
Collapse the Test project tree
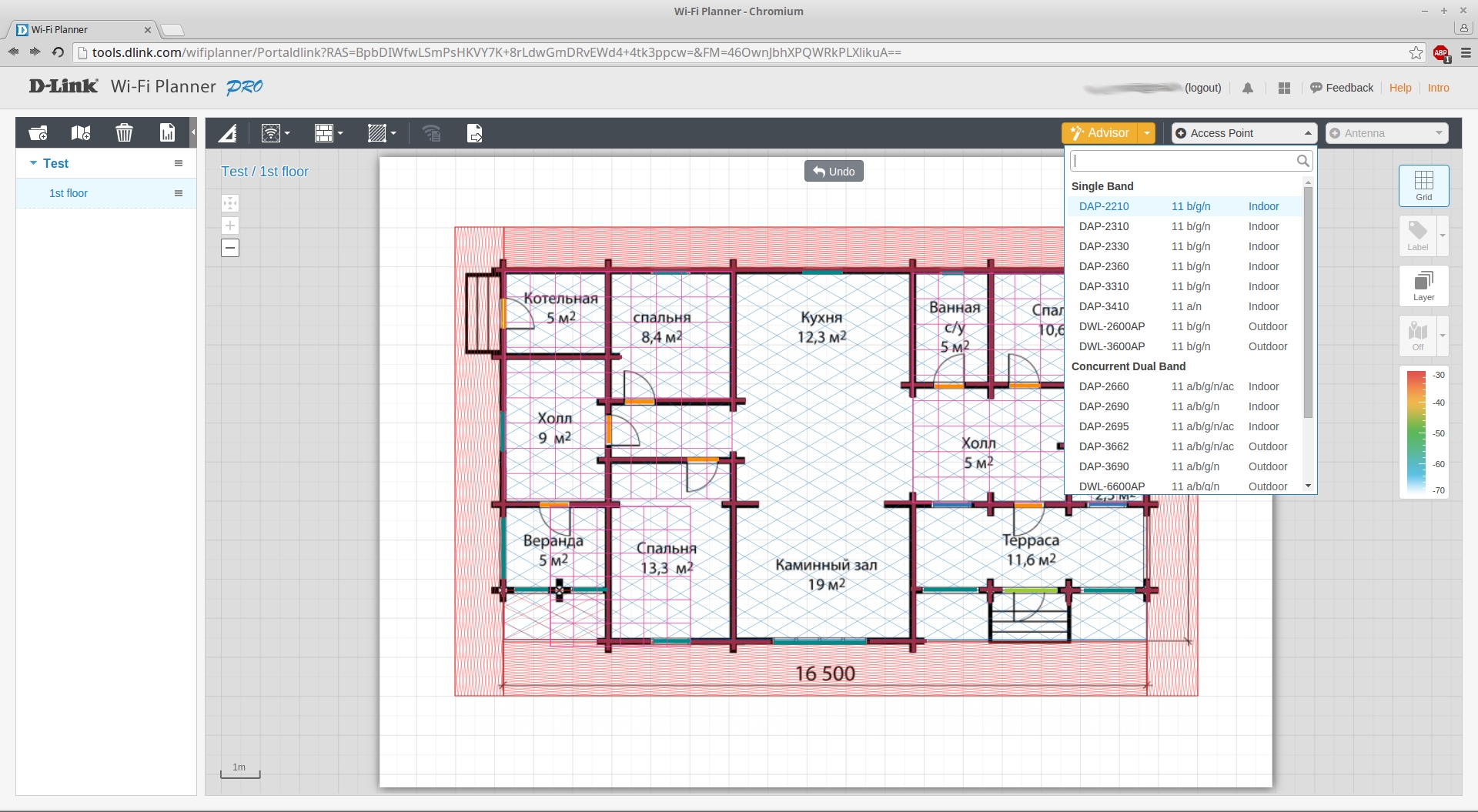click(33, 163)
